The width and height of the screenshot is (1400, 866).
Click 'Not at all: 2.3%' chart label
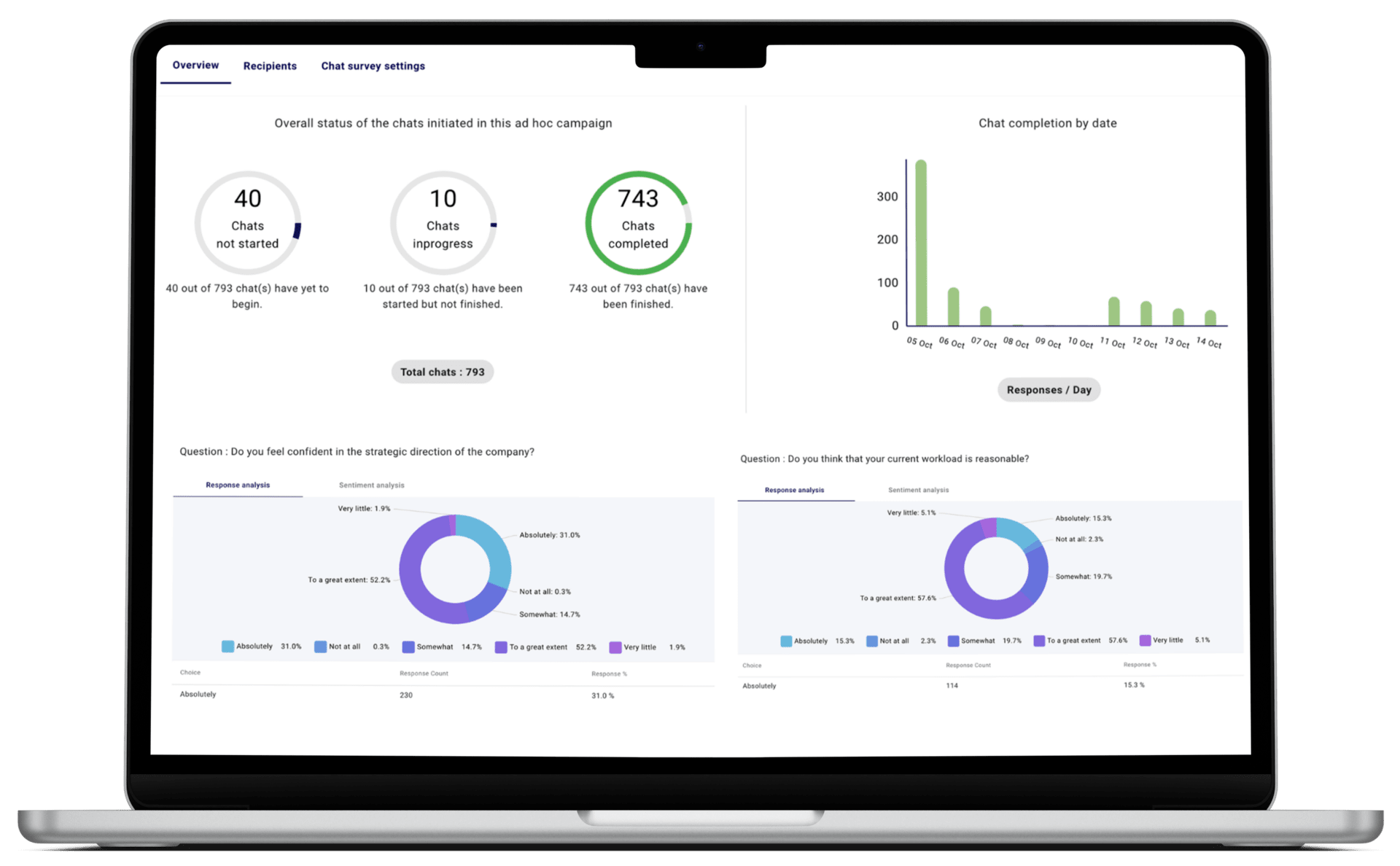coord(1079,539)
